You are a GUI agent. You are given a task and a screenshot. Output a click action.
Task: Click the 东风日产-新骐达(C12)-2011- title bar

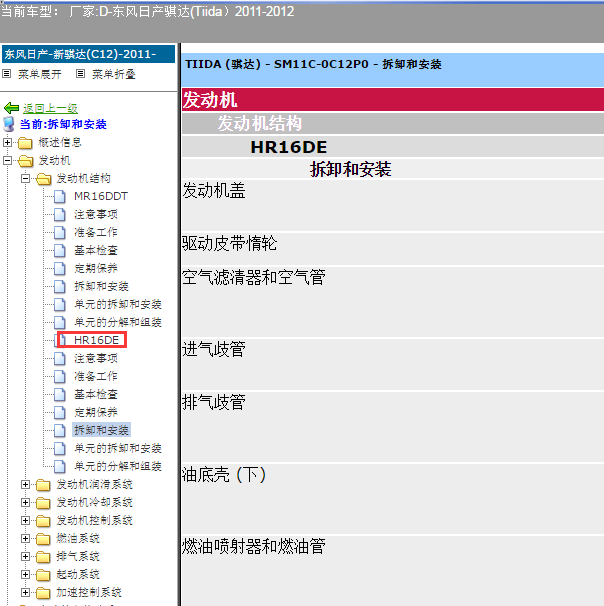coord(88,54)
